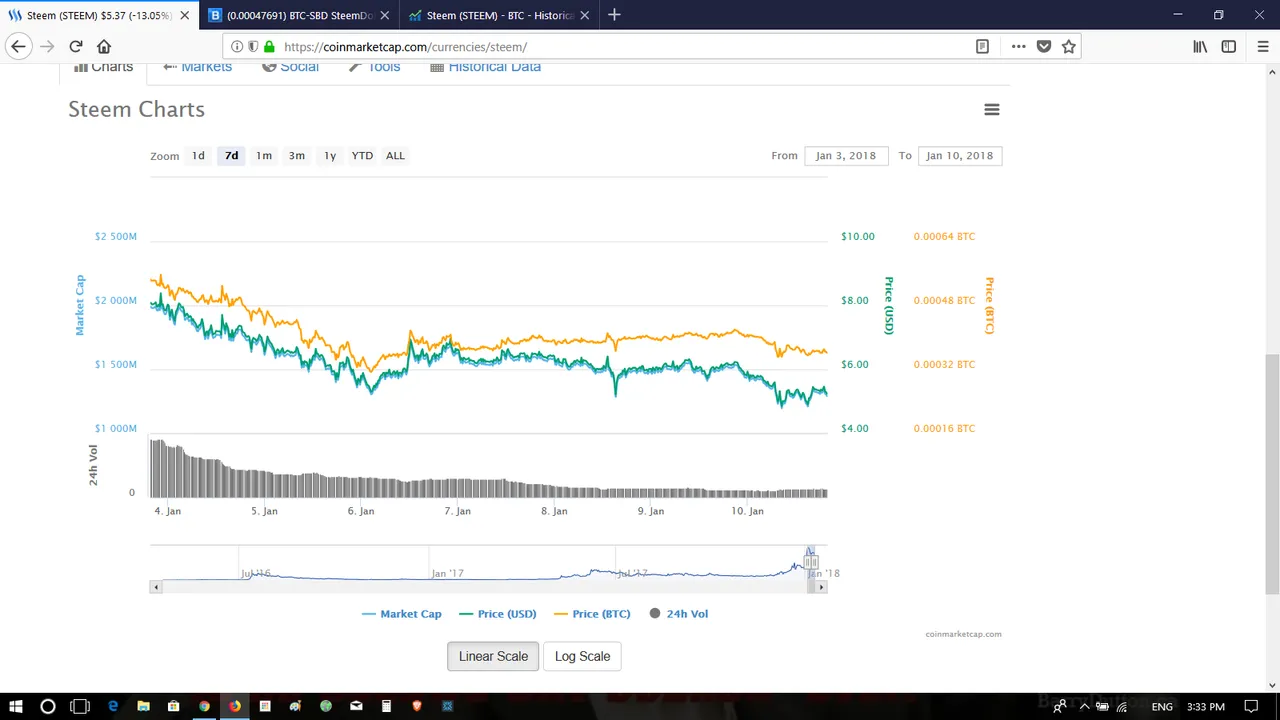
Task: Show sidebars icon in toolbar
Action: [x=1229, y=46]
